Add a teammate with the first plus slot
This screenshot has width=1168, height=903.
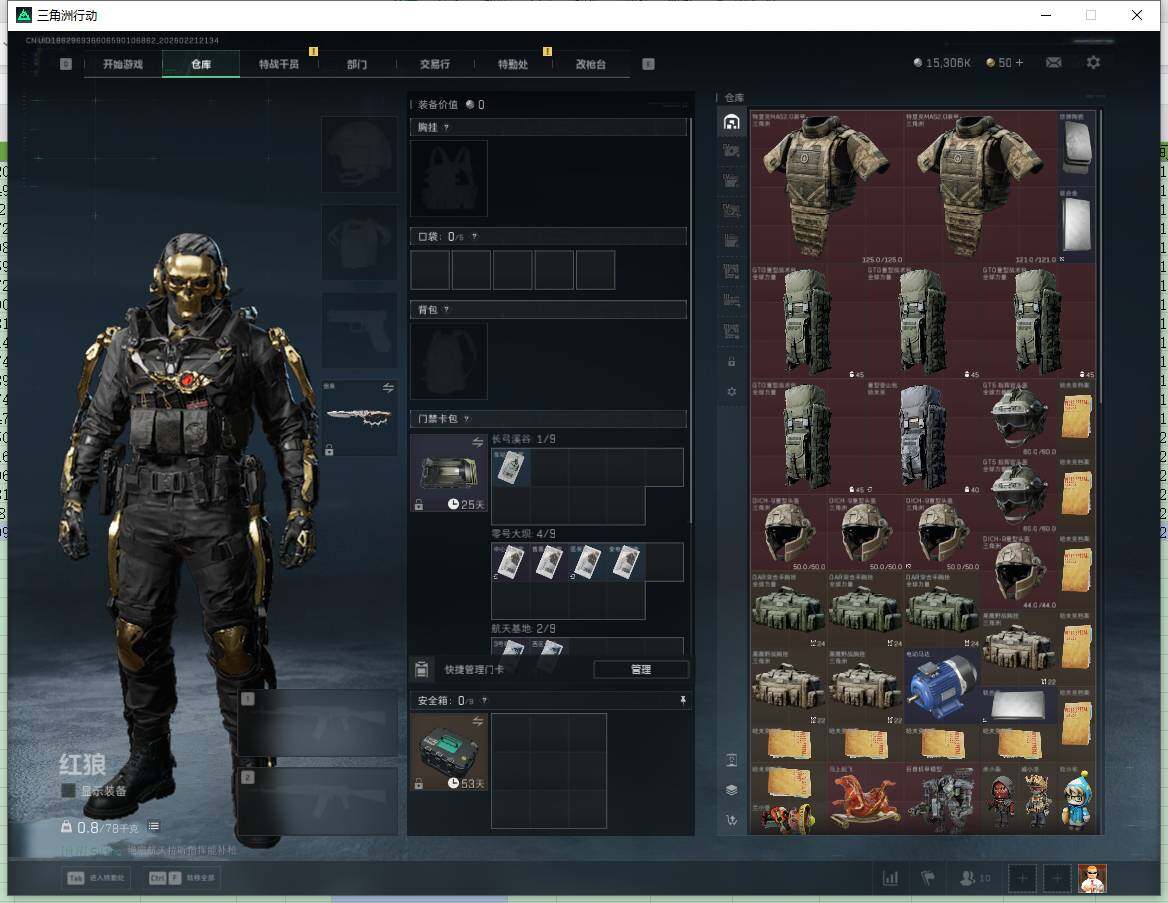(1022, 878)
